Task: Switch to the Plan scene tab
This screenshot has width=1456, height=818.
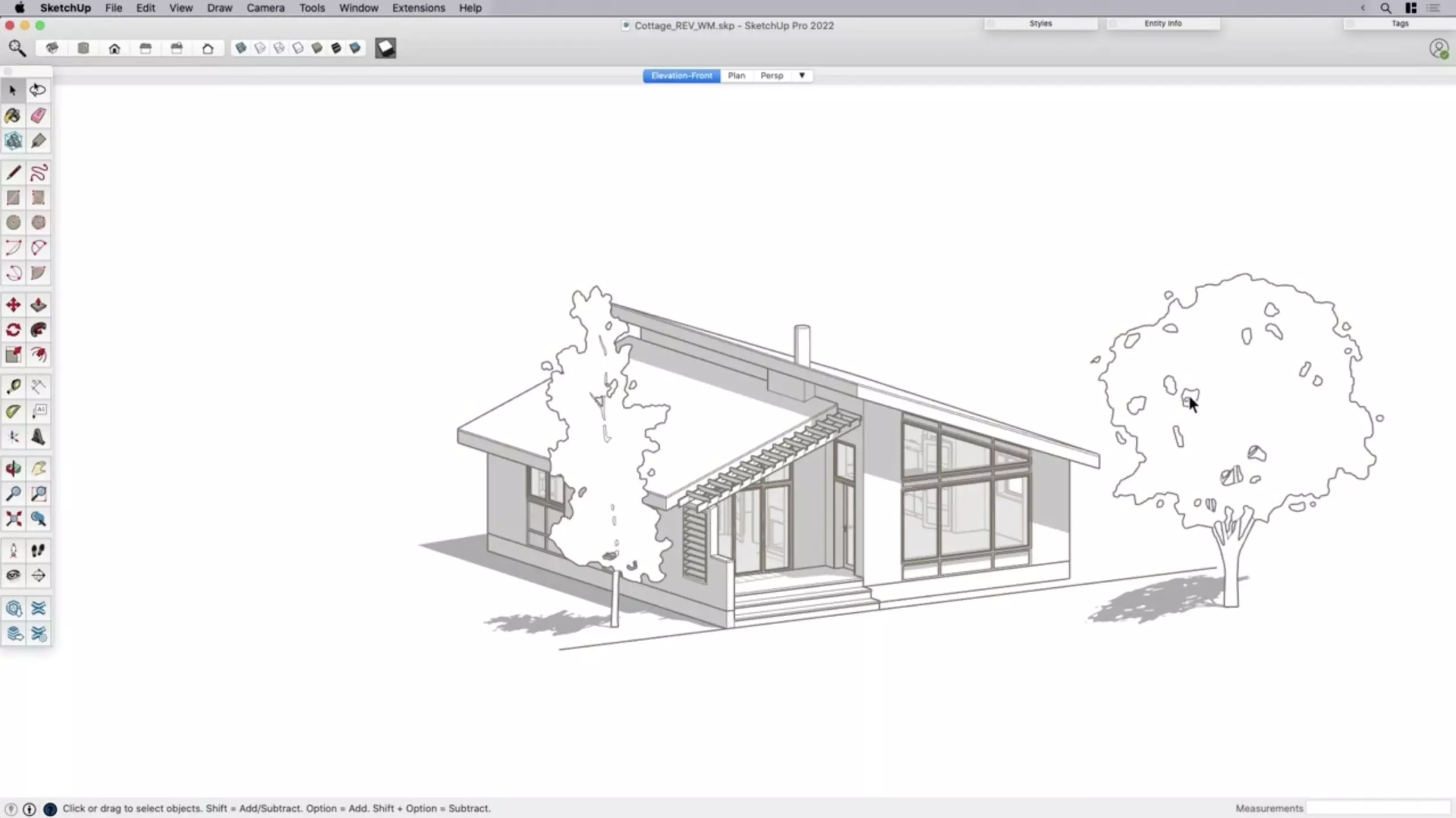Action: 736,76
